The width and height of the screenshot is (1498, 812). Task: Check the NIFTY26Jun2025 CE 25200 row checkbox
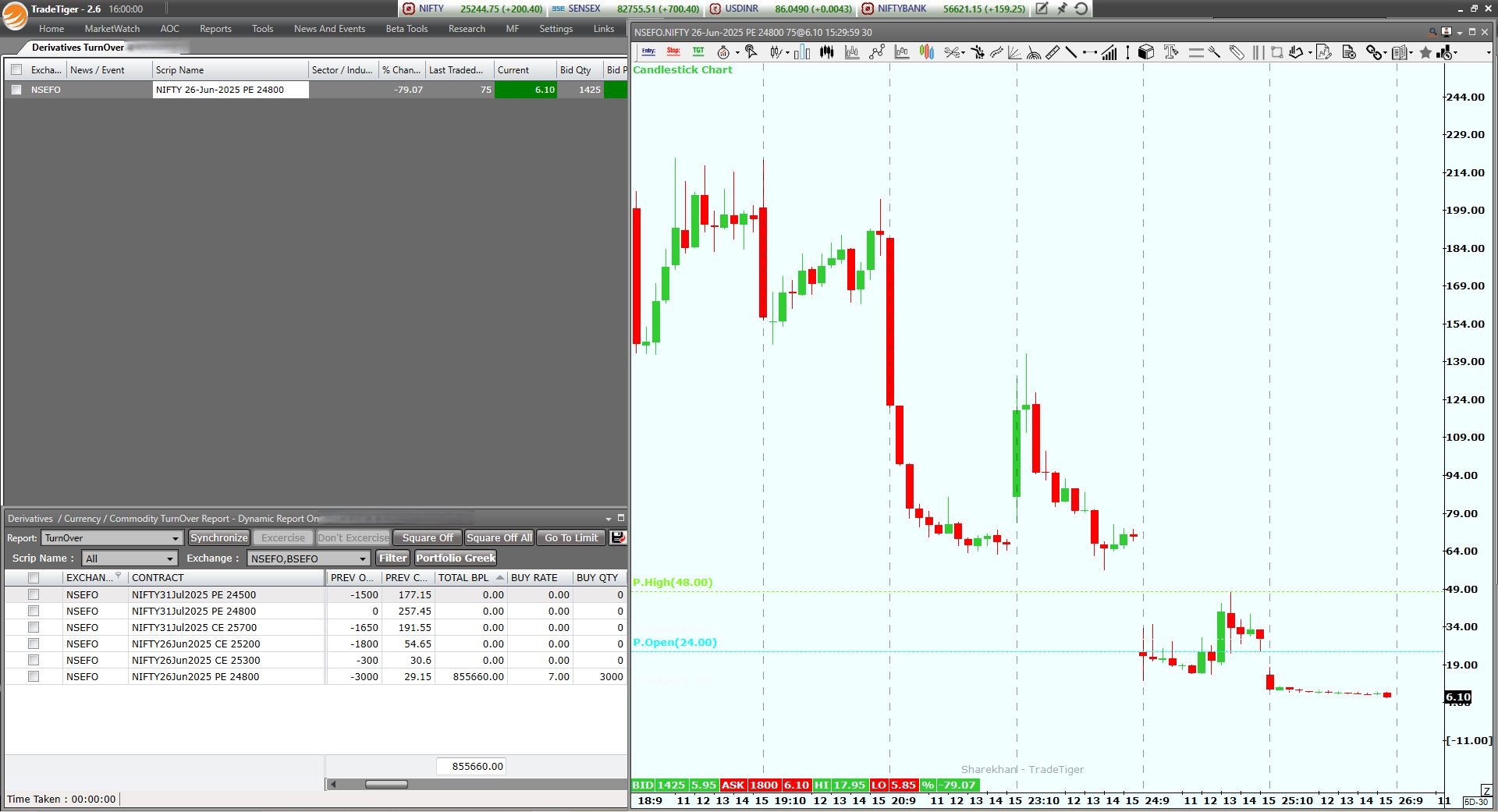click(x=34, y=644)
